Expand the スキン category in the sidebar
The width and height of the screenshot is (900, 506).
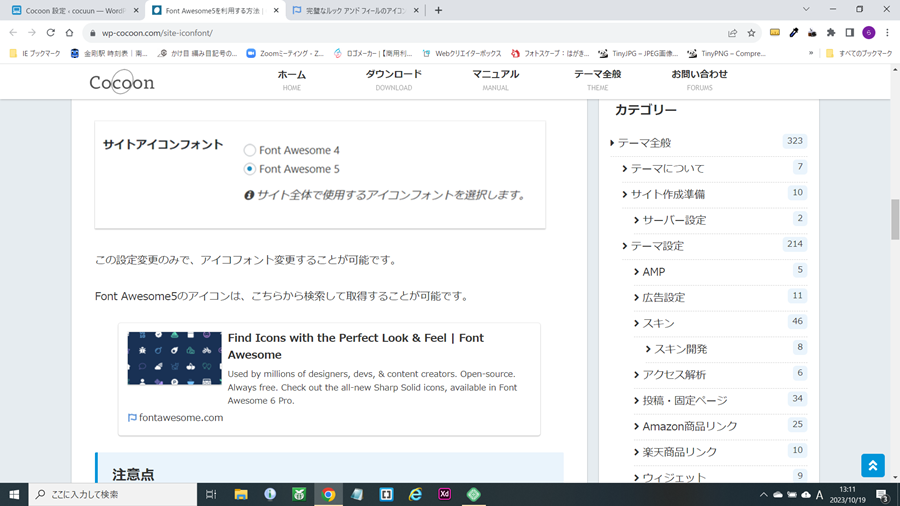click(x=637, y=323)
